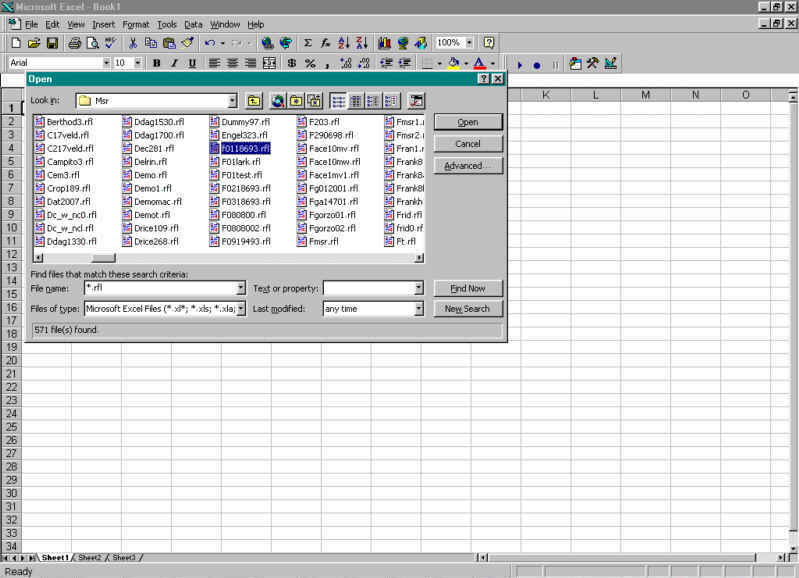Viewport: 799px width, 578px height.
Task: Go up one level in Open dialog
Action: (x=254, y=101)
